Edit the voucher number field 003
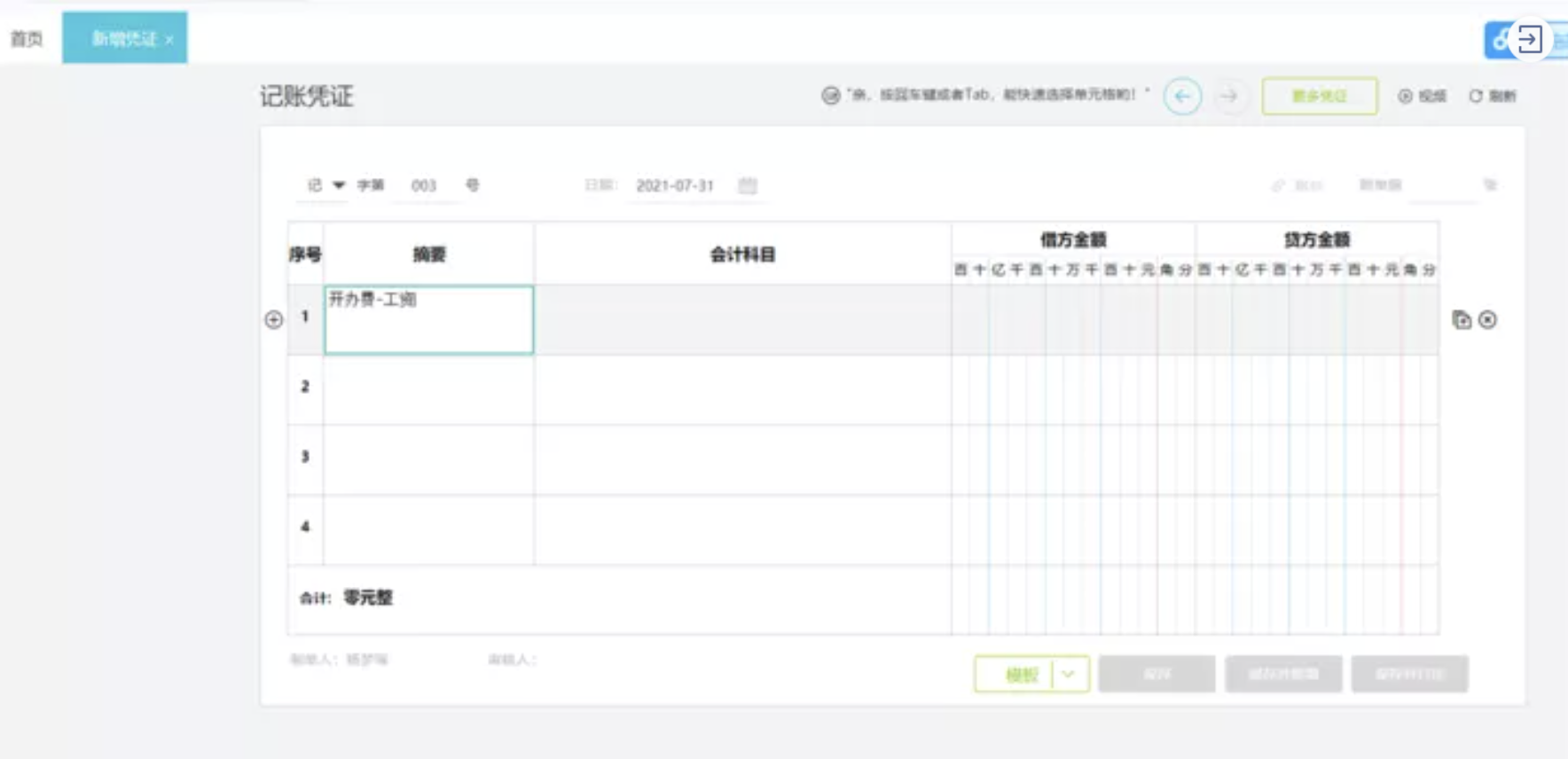 tap(424, 185)
